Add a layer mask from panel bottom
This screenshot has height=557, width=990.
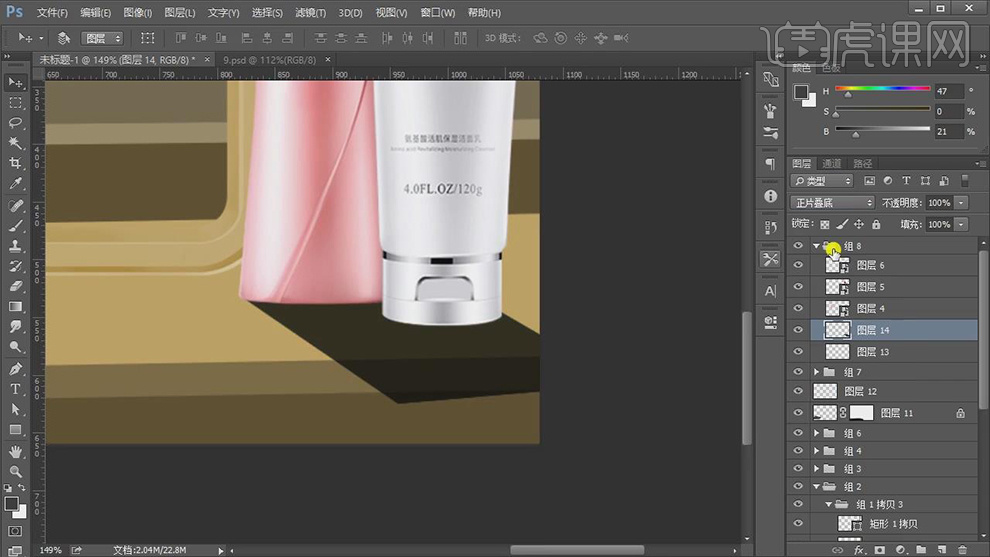coord(879,550)
